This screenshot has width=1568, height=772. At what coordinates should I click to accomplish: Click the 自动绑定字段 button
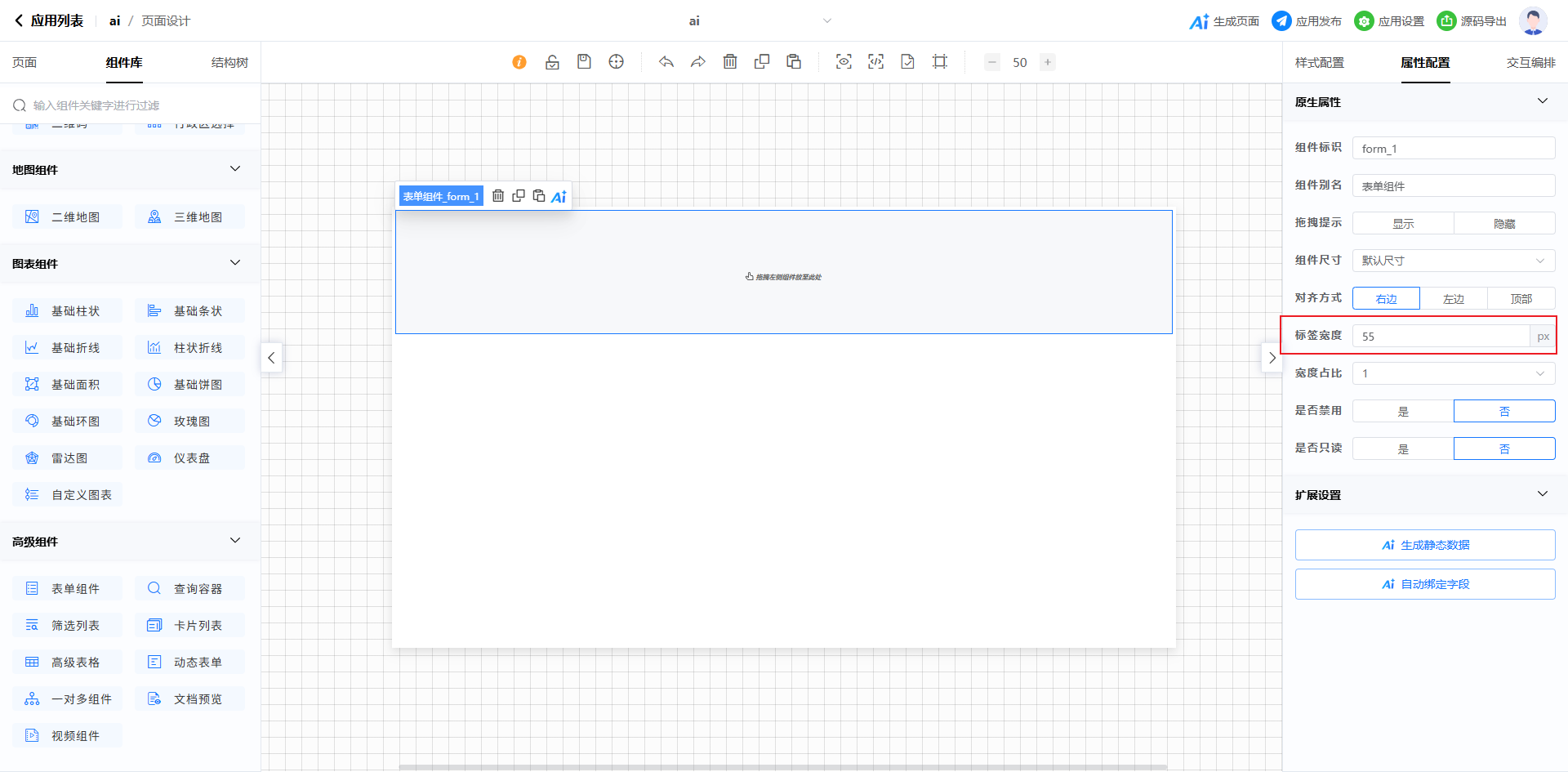[1424, 584]
